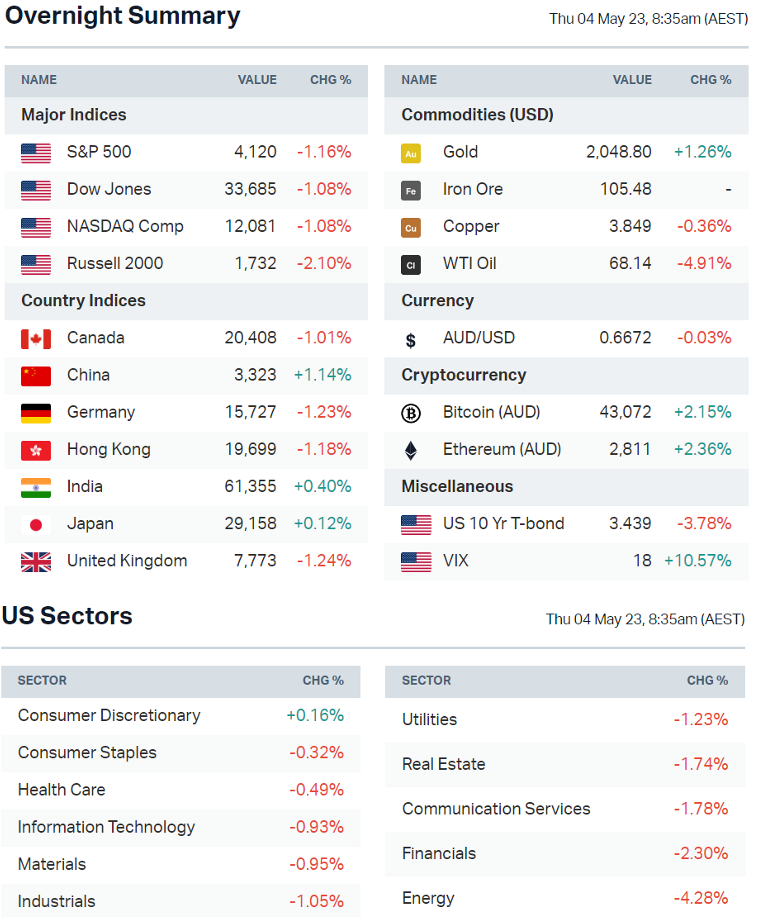Click the Canada flag icon

36,339
